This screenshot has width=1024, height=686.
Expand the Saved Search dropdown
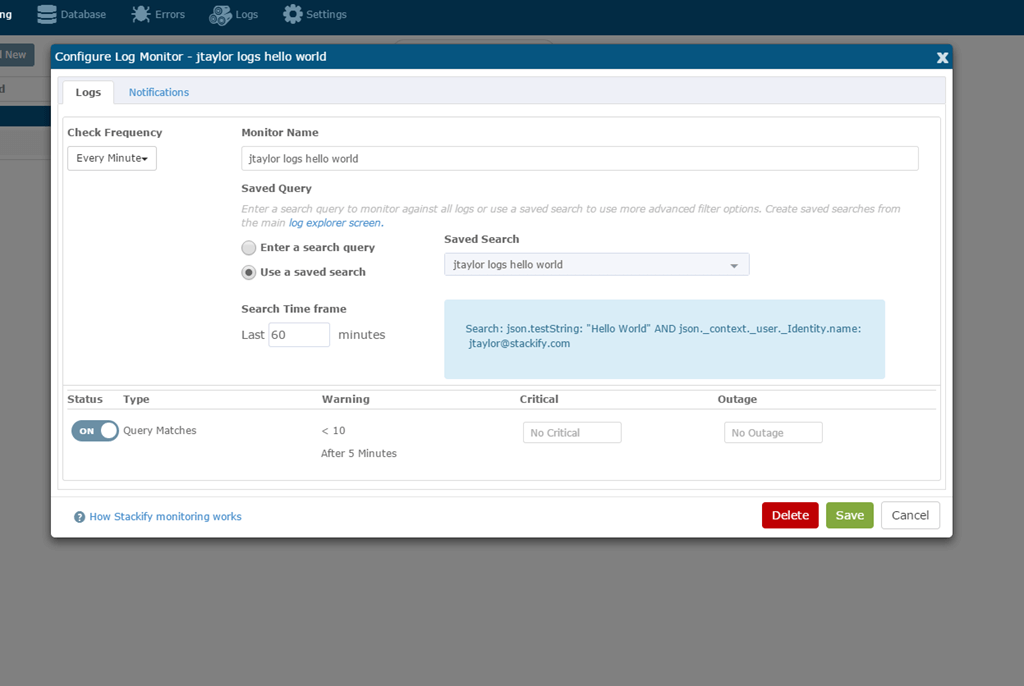tap(596, 265)
